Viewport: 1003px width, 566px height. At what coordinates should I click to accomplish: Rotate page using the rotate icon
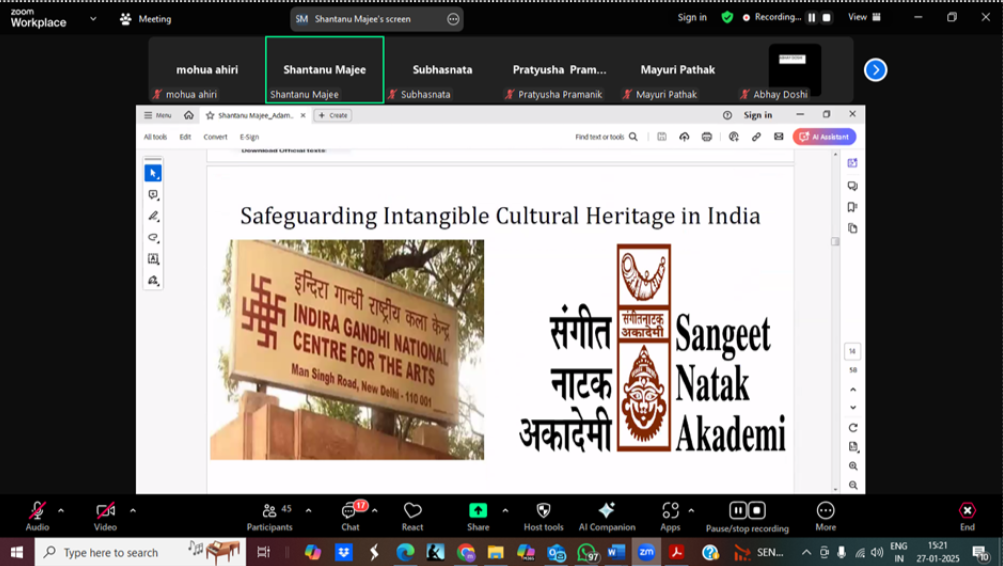coord(853,428)
